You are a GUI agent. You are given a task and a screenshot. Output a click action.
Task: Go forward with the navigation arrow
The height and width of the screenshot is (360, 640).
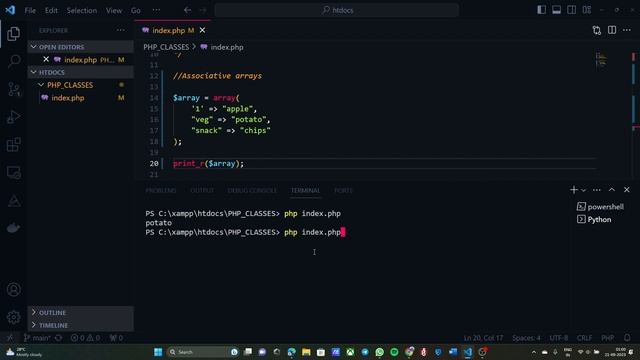203,10
